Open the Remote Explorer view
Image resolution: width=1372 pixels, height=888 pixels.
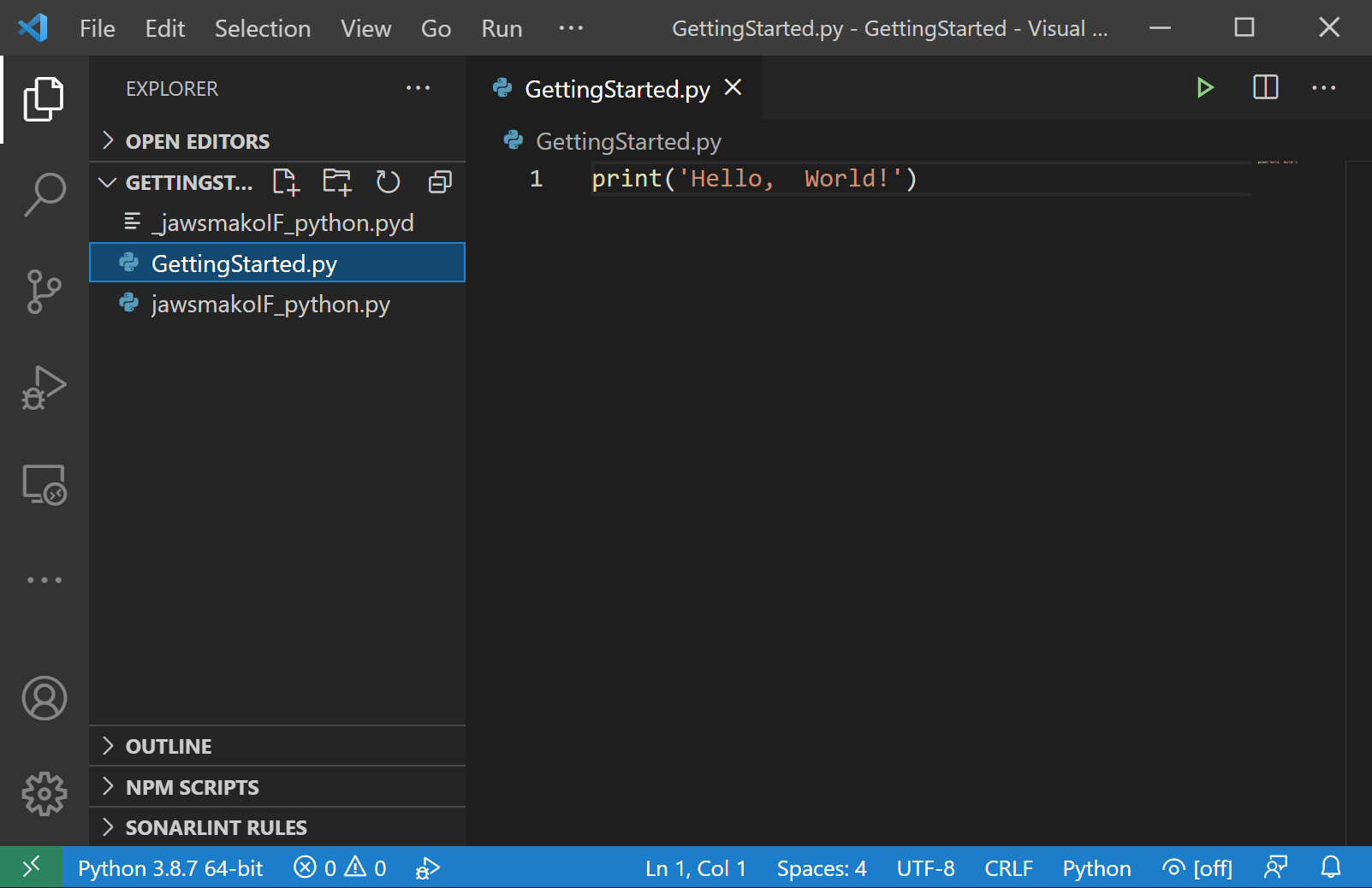45,485
